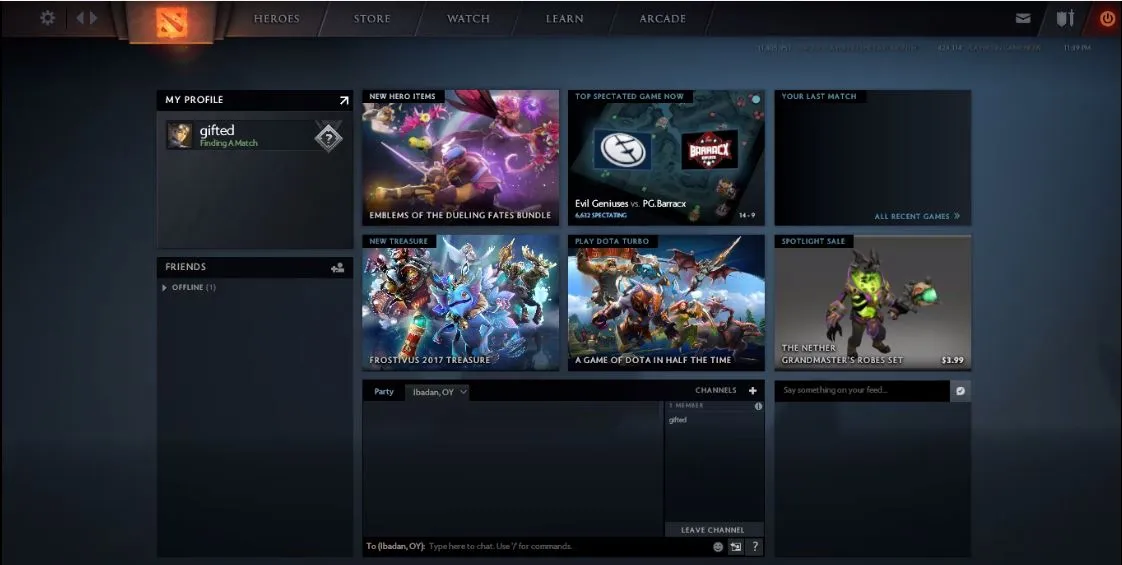The height and width of the screenshot is (565, 1122).
Task: Click the post to feed icon
Action: click(x=960, y=391)
